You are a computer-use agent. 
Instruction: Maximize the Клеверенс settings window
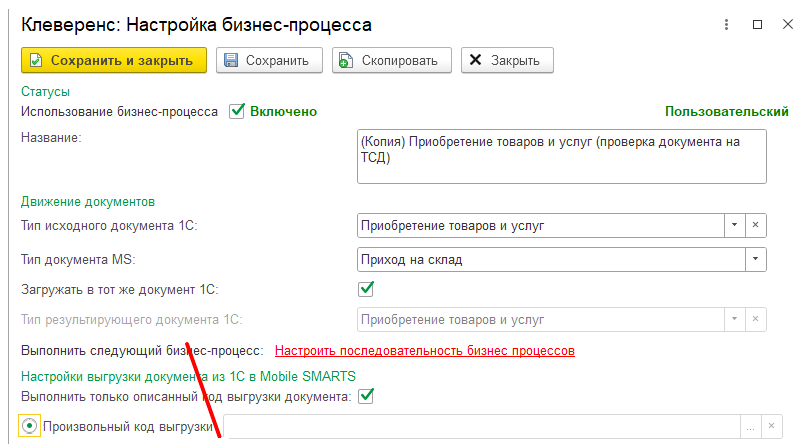[757, 24]
